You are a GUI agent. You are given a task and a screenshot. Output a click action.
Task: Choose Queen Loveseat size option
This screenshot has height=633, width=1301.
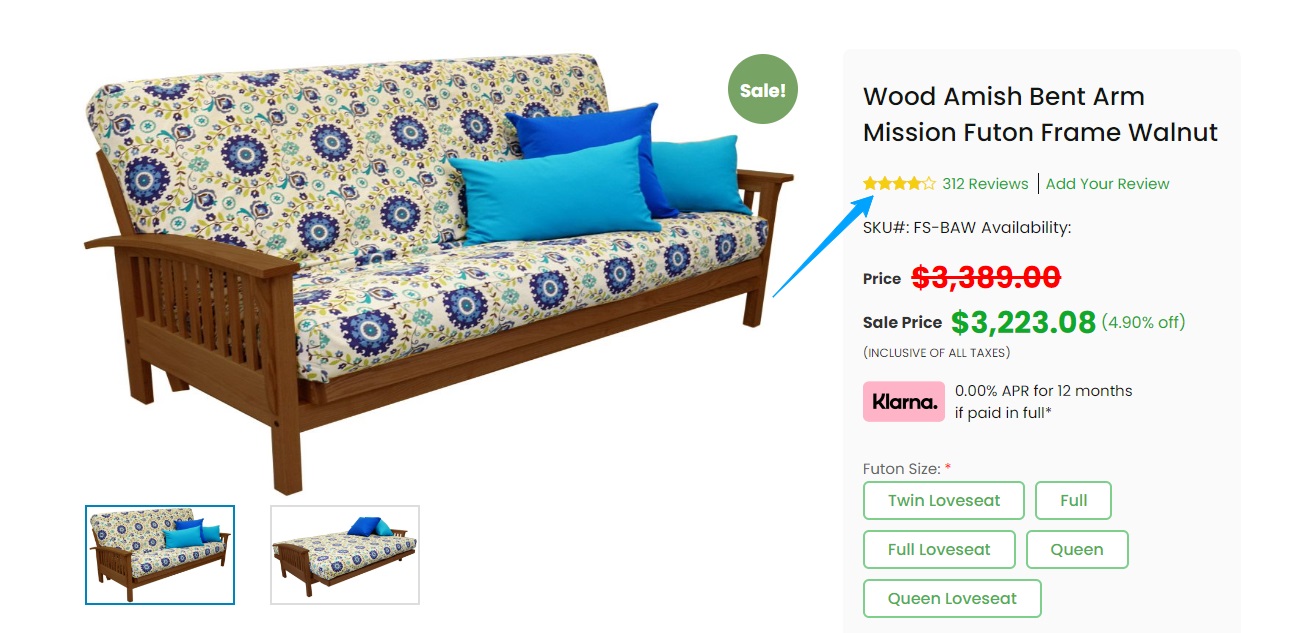pyautogui.click(x=952, y=598)
